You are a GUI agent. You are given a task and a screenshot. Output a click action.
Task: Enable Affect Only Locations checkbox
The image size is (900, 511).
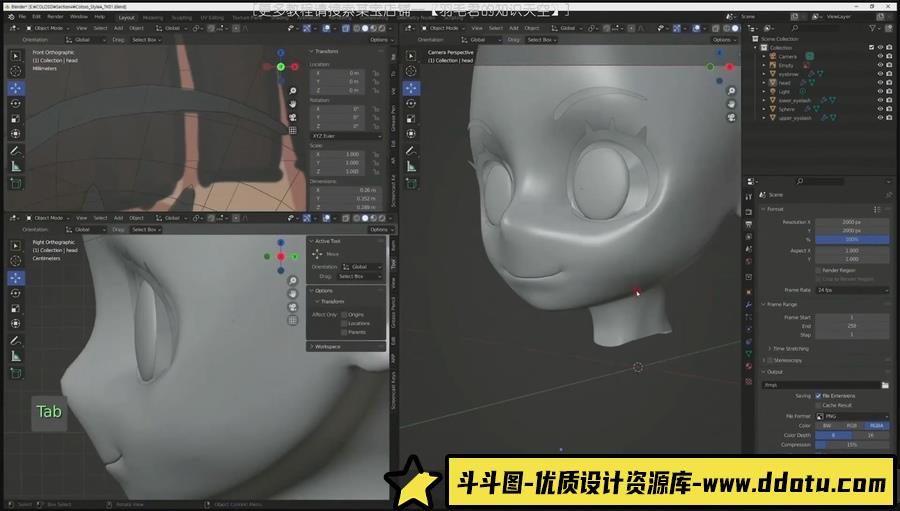tap(344, 323)
